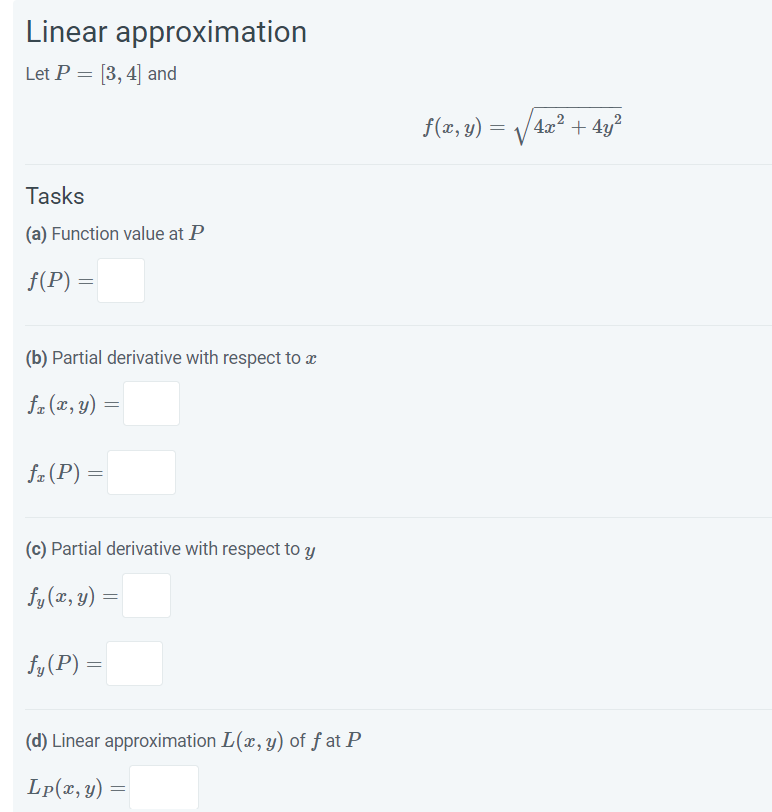Click the "(a) Function value at P" label
The width and height of the screenshot is (772, 812).
tap(115, 234)
